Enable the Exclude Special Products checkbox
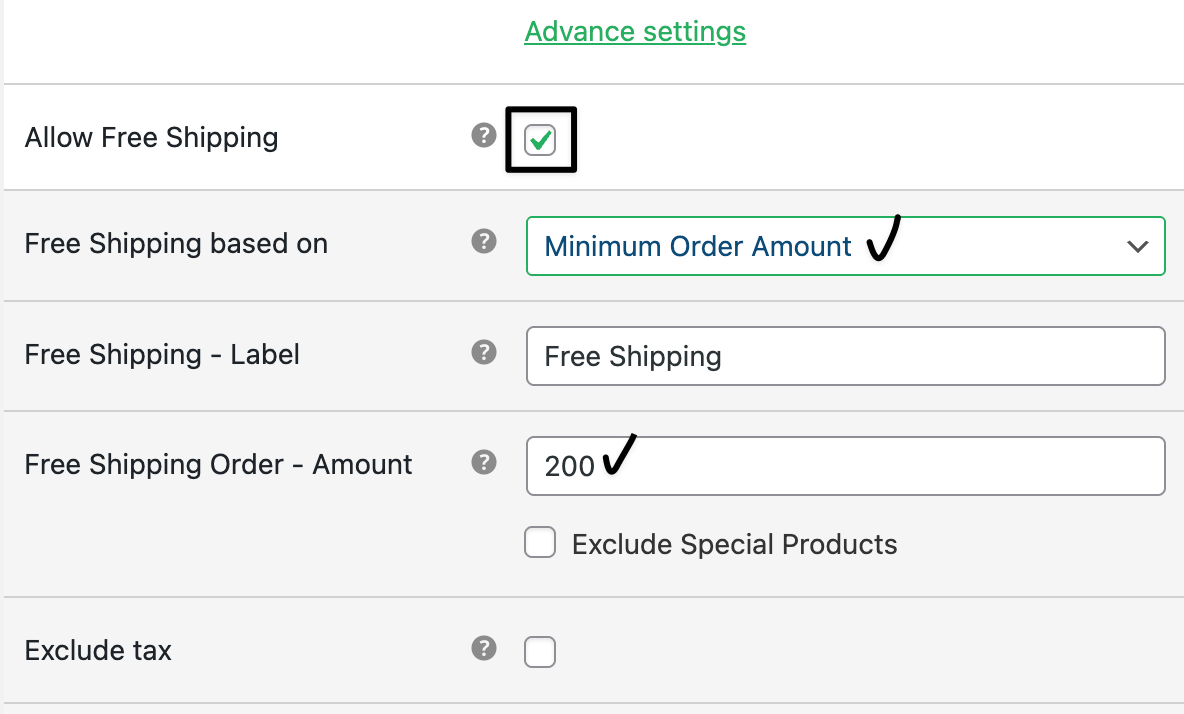Viewport: 1184px width, 714px height. click(540, 543)
